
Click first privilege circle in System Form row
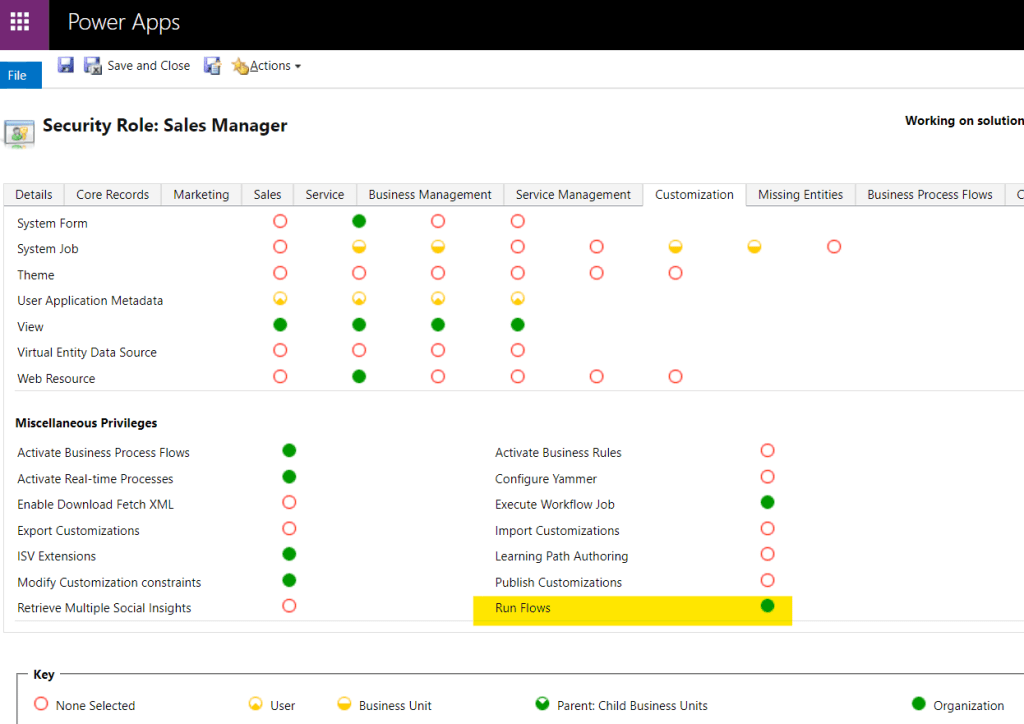[280, 221]
